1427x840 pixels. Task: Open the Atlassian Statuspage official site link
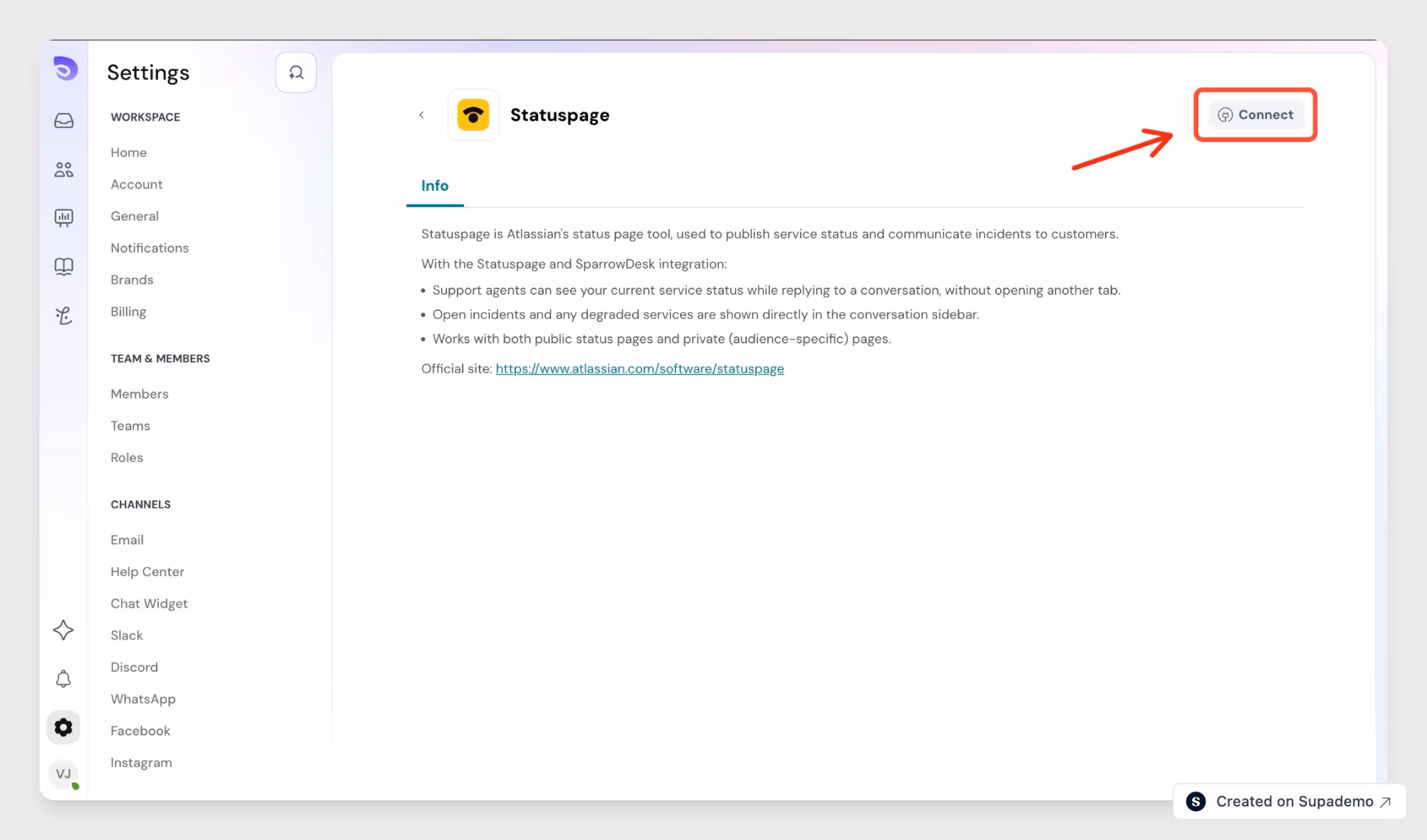[640, 368]
